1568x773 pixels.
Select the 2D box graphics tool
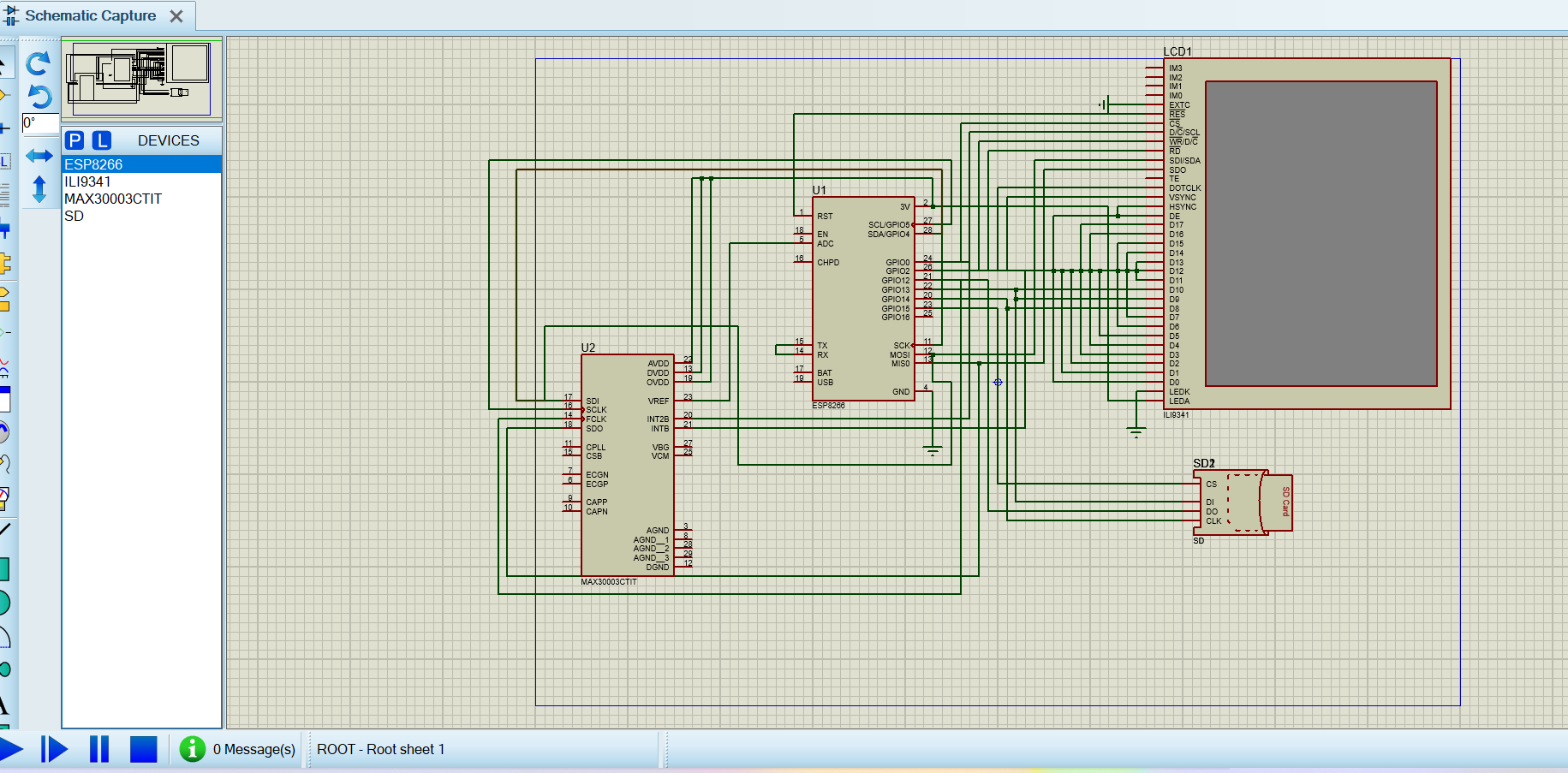tap(4, 568)
